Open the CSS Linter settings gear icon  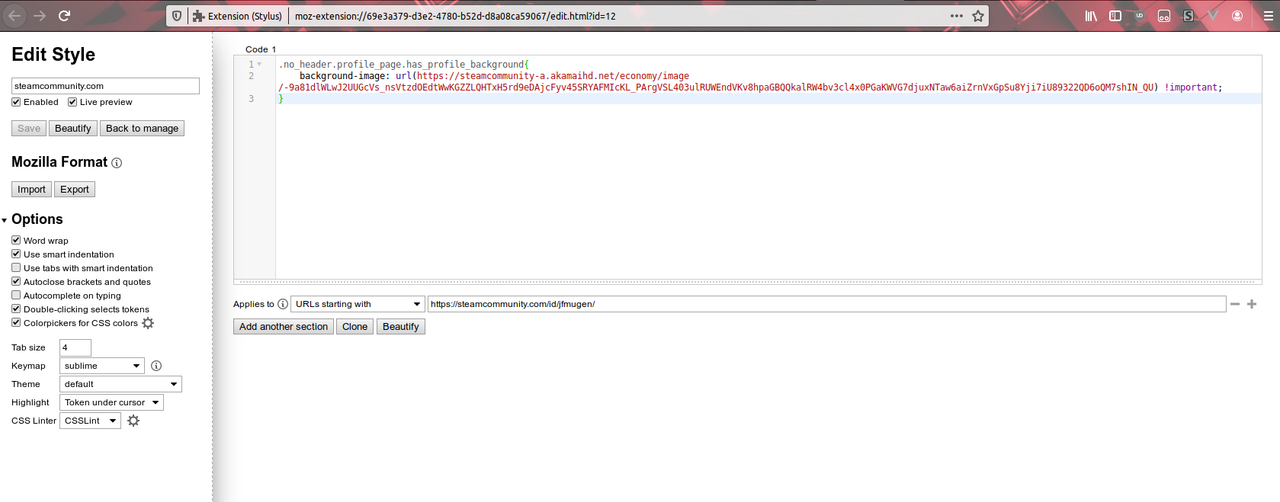point(133,421)
